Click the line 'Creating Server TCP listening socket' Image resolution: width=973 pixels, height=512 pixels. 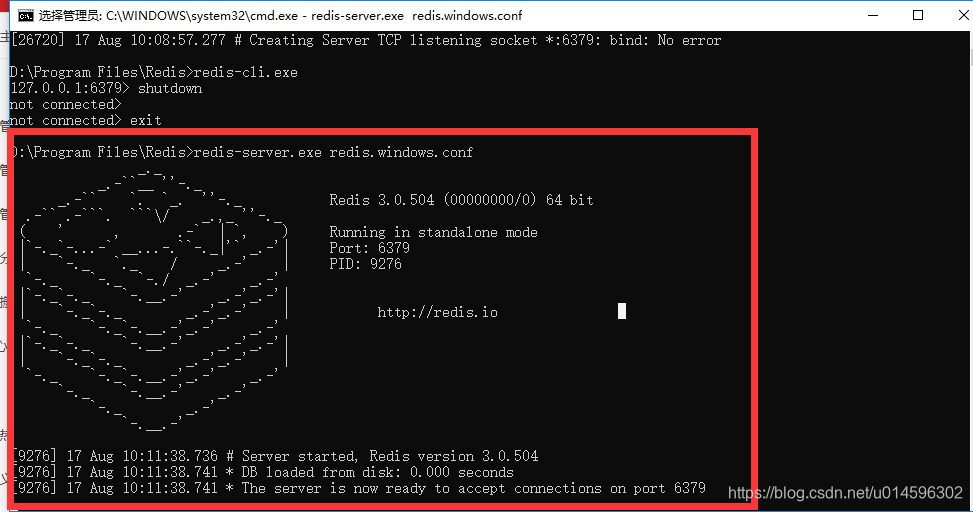[x=366, y=40]
